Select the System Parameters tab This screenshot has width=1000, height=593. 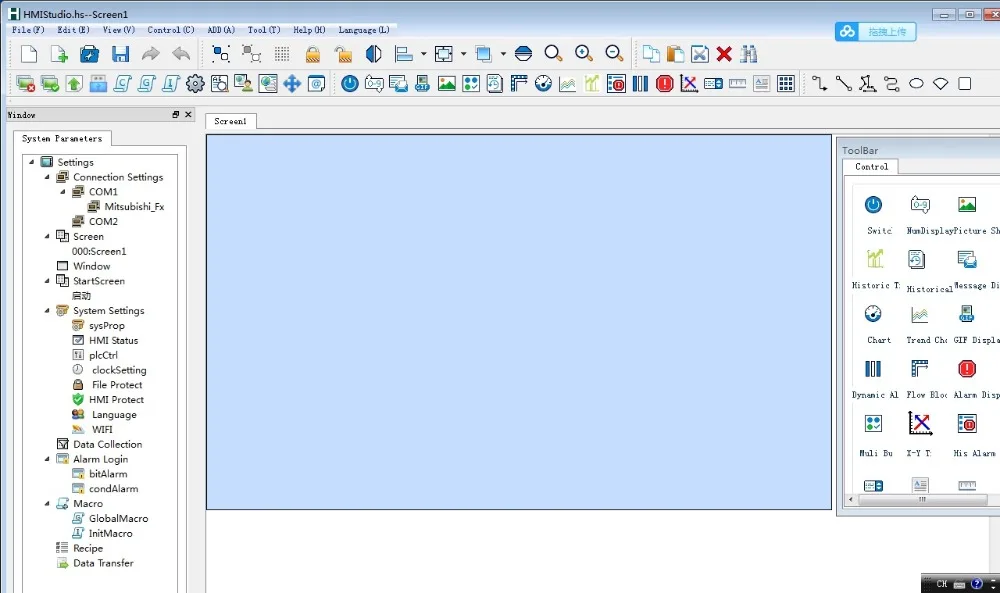(x=62, y=138)
